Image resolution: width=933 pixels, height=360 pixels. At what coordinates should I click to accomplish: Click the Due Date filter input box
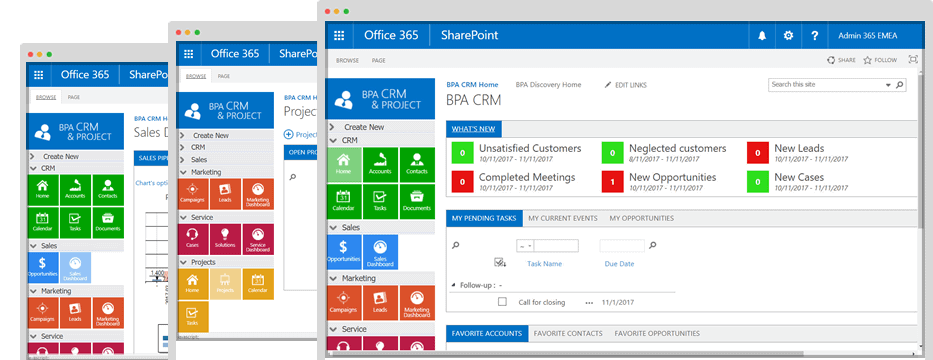pos(622,246)
